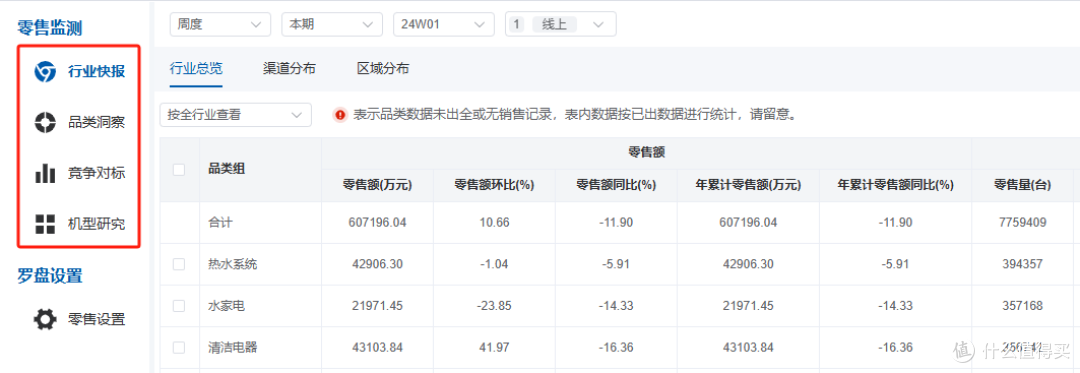Click 零售额环比(%) column header
This screenshot has height=373, width=1080.
(x=495, y=185)
